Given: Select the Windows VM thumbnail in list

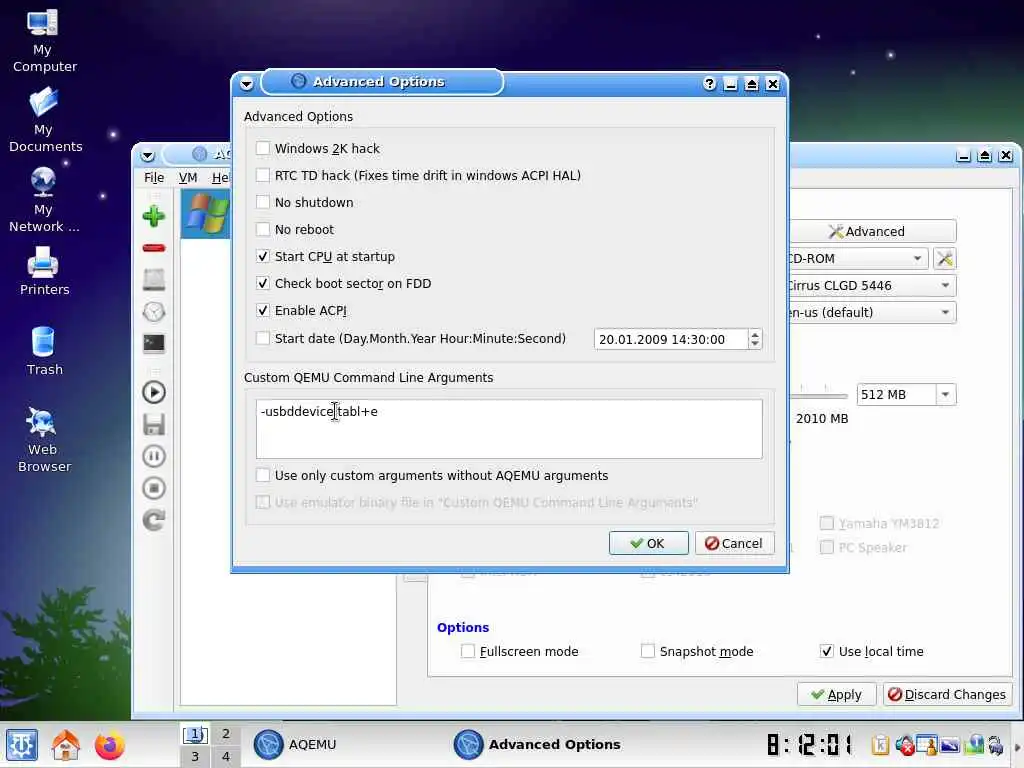Looking at the screenshot, I should coord(206,214).
